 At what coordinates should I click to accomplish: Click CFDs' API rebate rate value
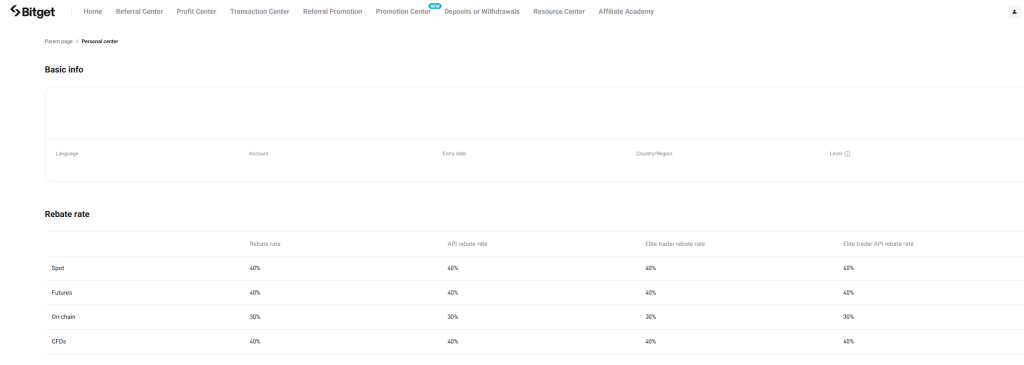tap(453, 341)
